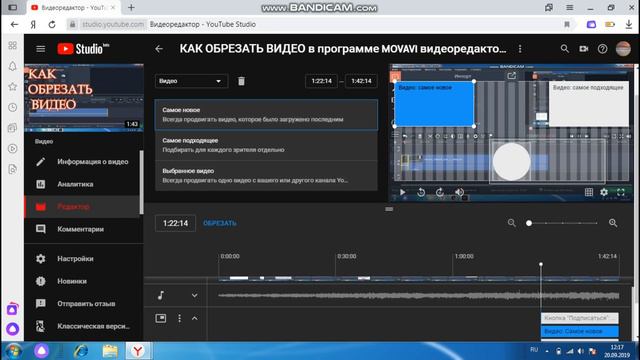Image resolution: width=640 pixels, height=360 pixels.
Task: Click Yandex Browser taskbar icon
Action: tap(138, 351)
